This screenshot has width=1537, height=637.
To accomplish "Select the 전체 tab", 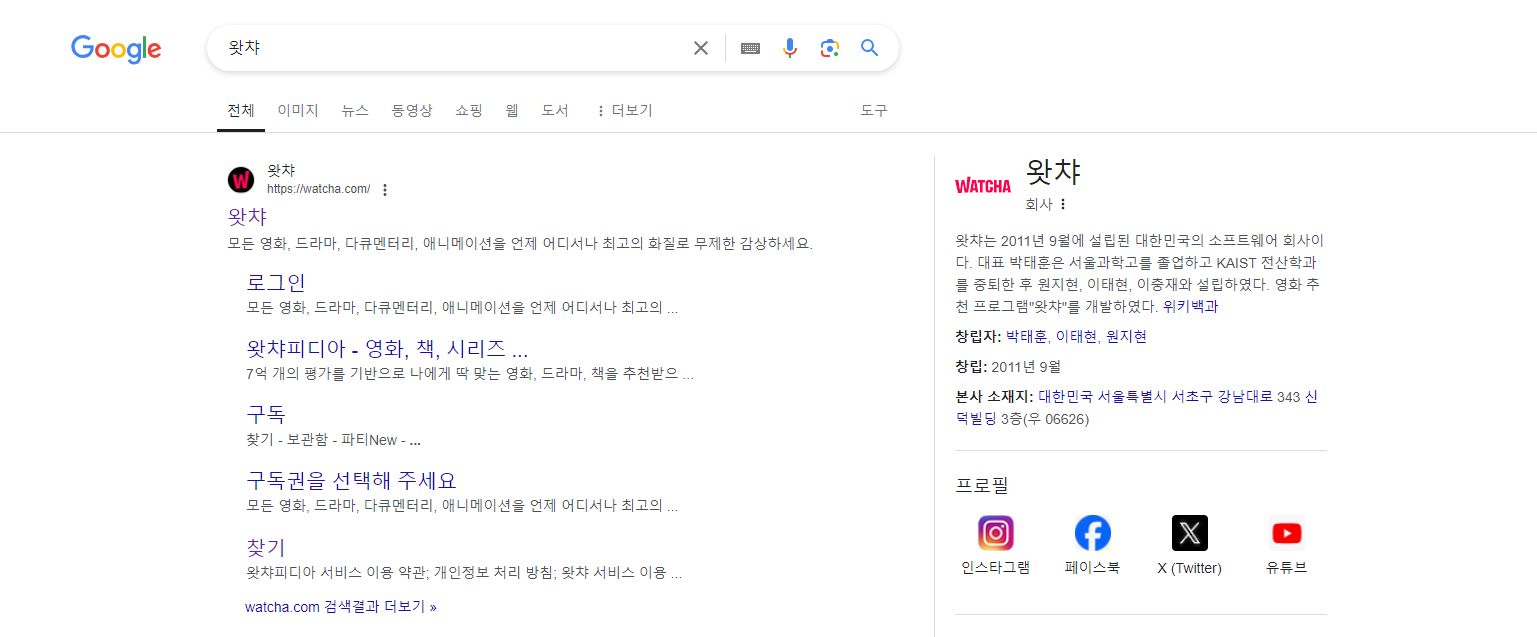I will [241, 111].
